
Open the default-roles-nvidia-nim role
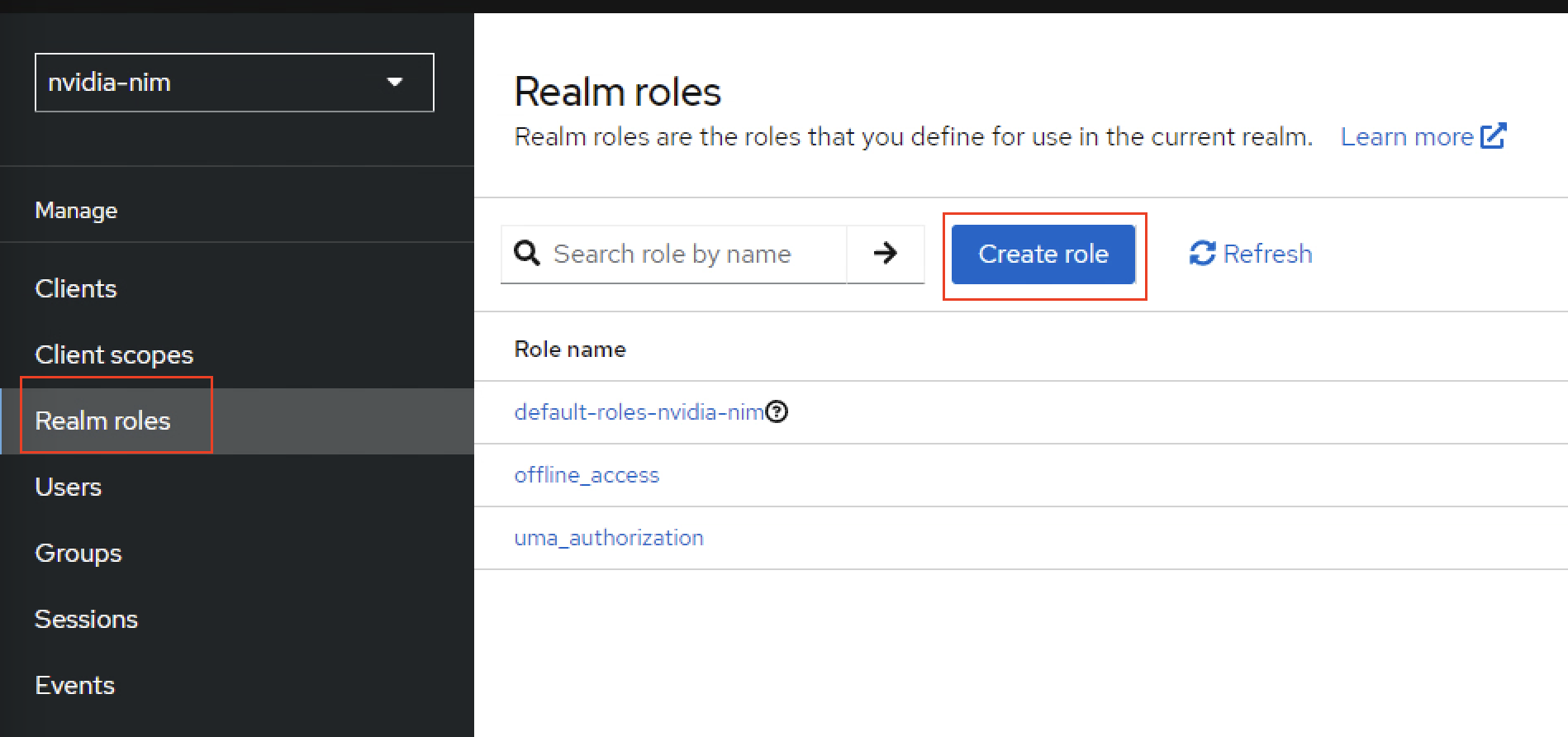pyautogui.click(x=639, y=411)
